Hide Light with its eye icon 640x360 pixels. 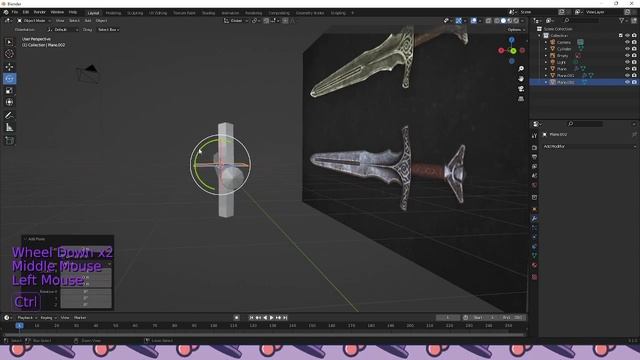[x=627, y=62]
